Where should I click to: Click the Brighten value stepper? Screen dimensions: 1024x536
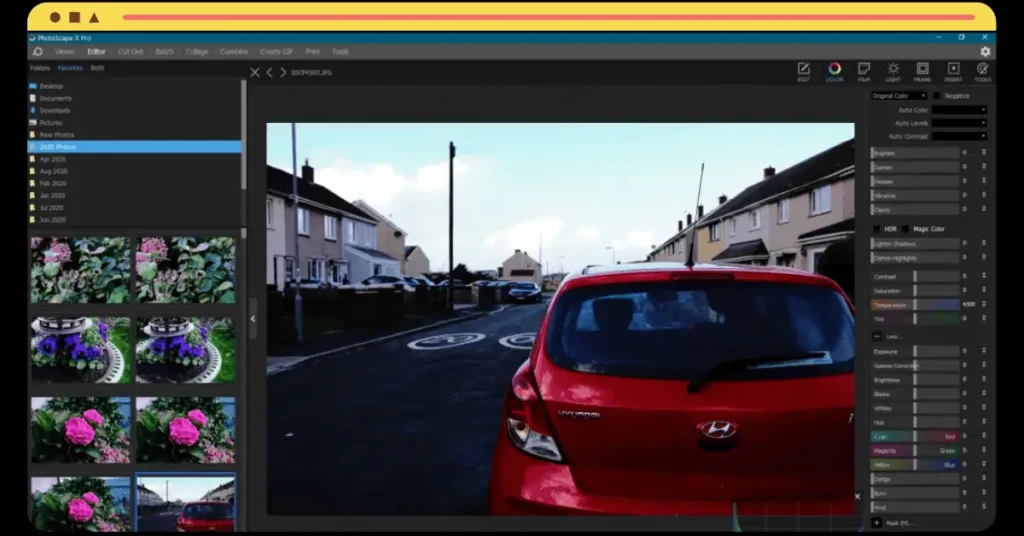984,153
